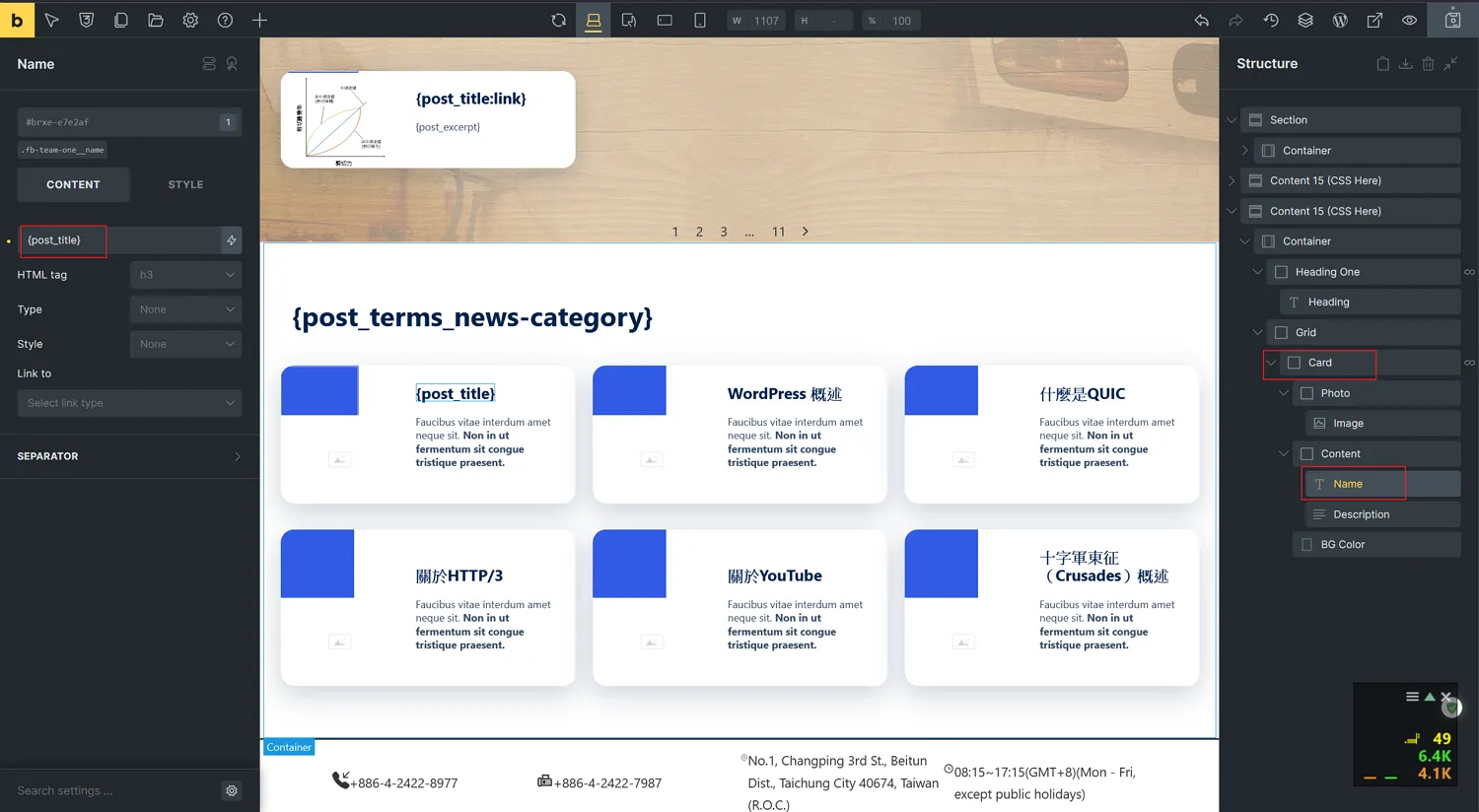Open the WordPress dashboard icon
The image size is (1479, 812).
(x=1340, y=20)
